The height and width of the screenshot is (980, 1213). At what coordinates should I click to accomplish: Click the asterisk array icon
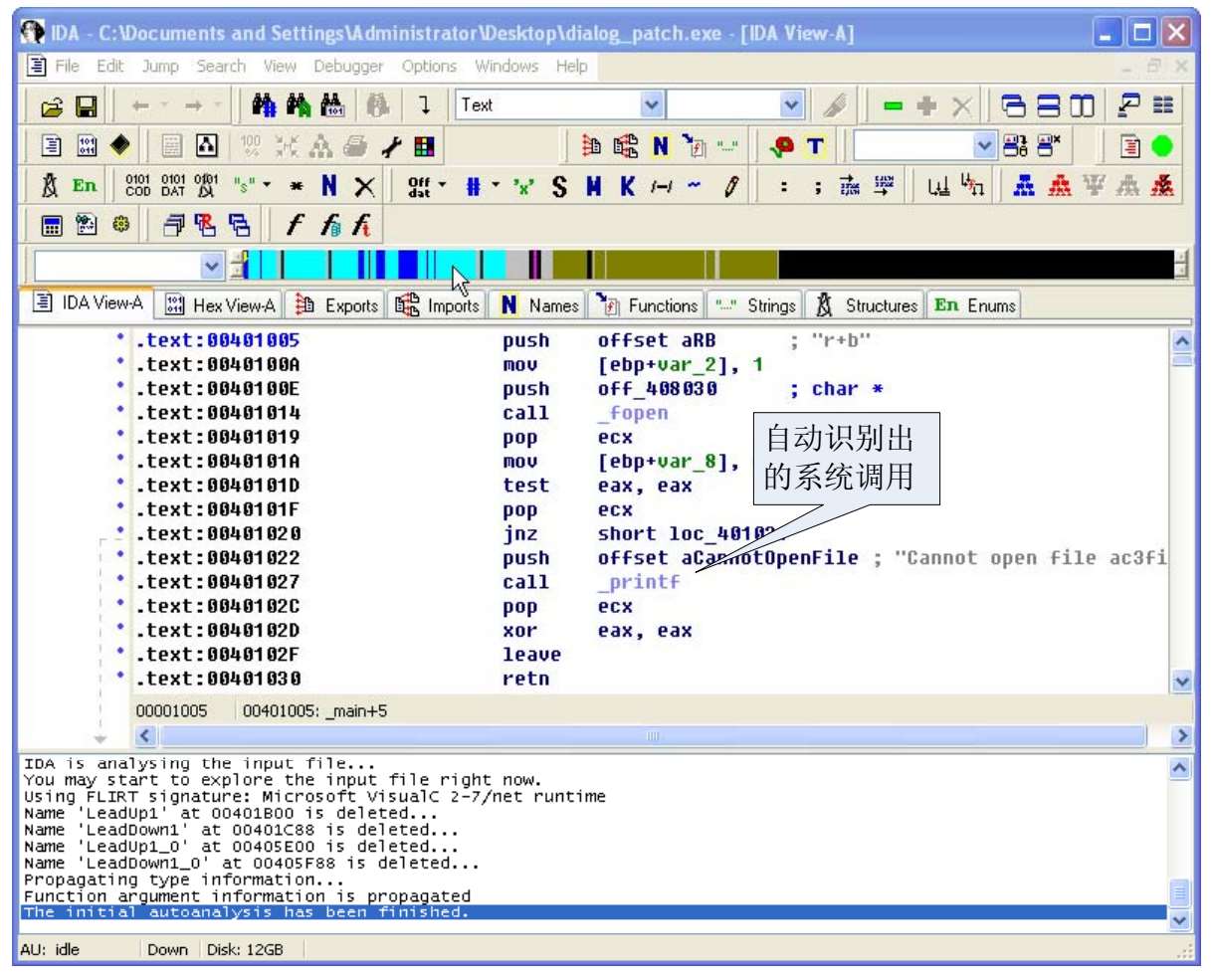click(297, 186)
